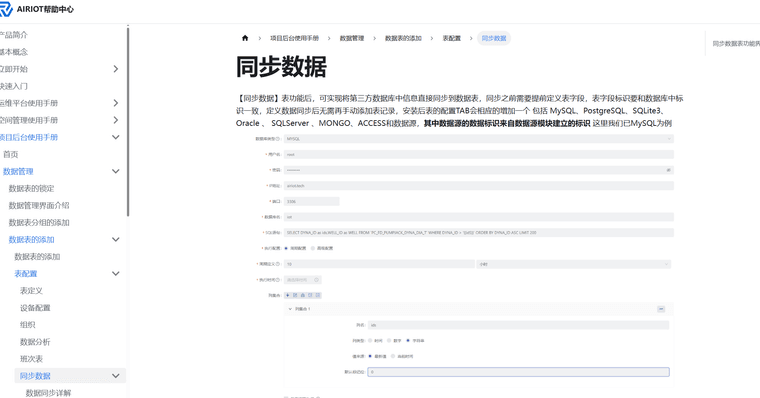The image size is (760, 398).
Task: Expand the 运维平台使用手册 sidebar section
Action: [115, 103]
